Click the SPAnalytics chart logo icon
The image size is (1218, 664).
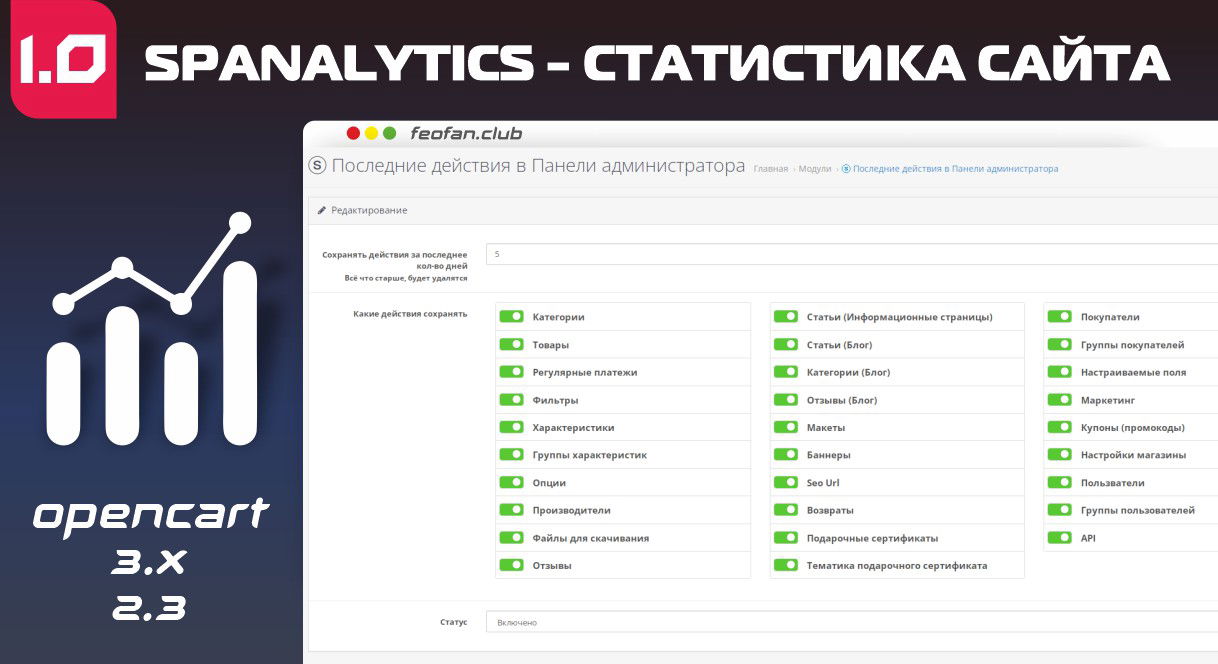click(x=152, y=330)
